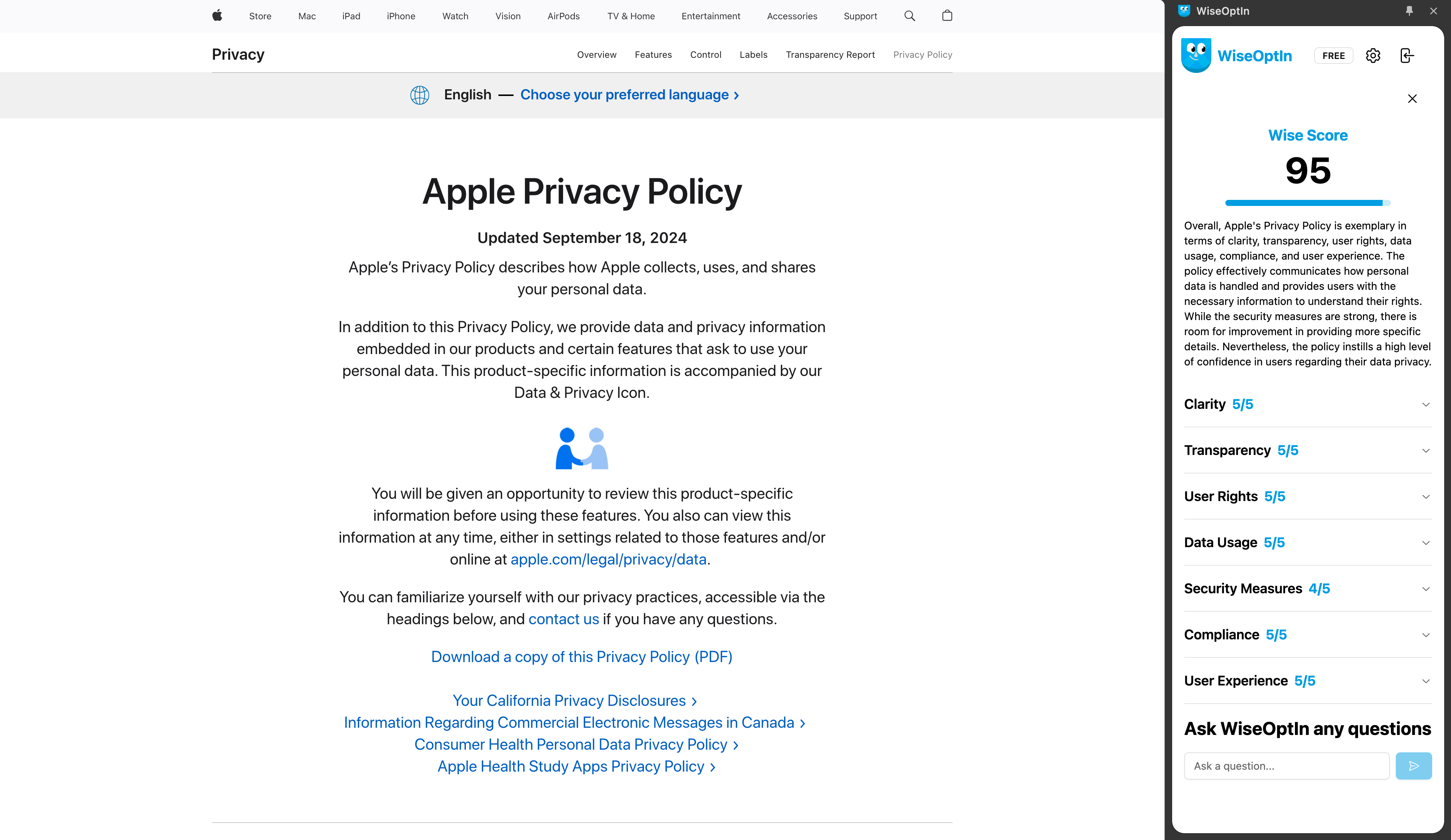Click the Updated September 18, 2024 text
The height and width of the screenshot is (840, 1451).
point(582,238)
